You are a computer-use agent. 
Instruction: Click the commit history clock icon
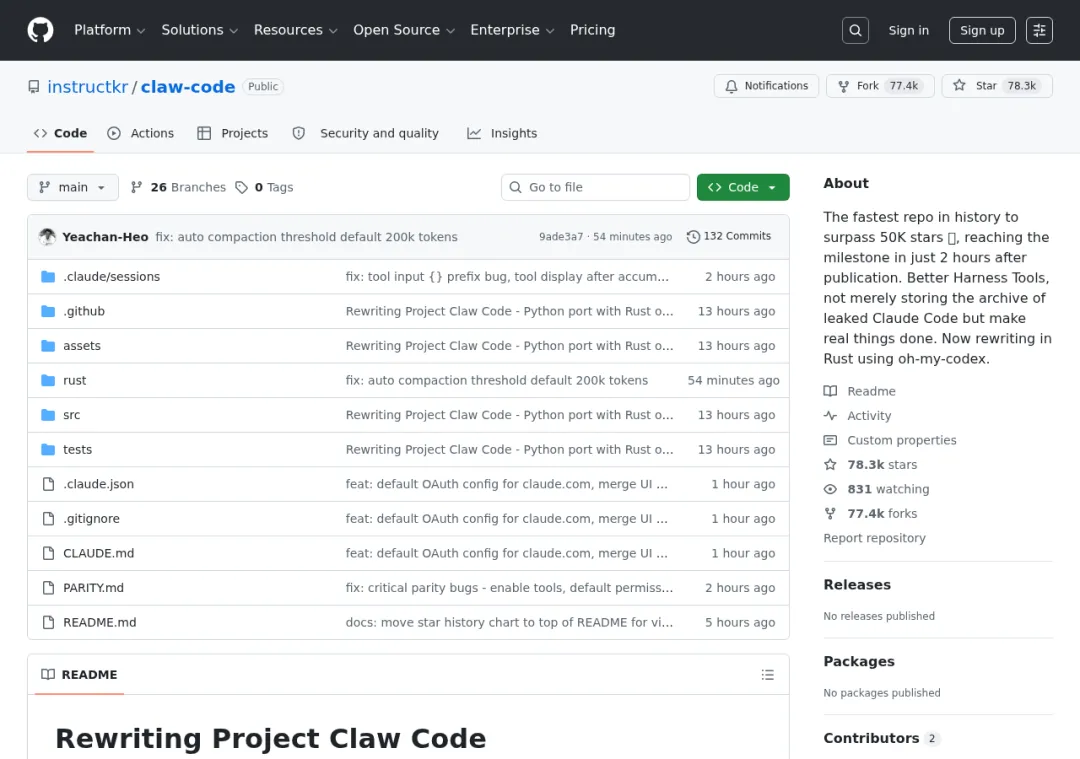coord(693,237)
